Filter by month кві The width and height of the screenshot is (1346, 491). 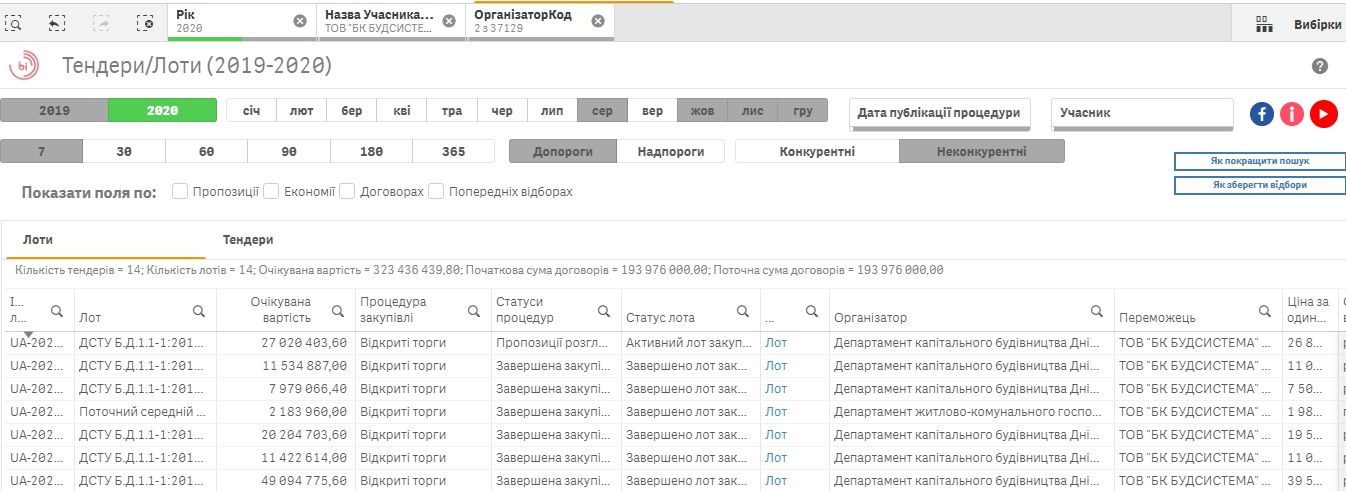402,111
